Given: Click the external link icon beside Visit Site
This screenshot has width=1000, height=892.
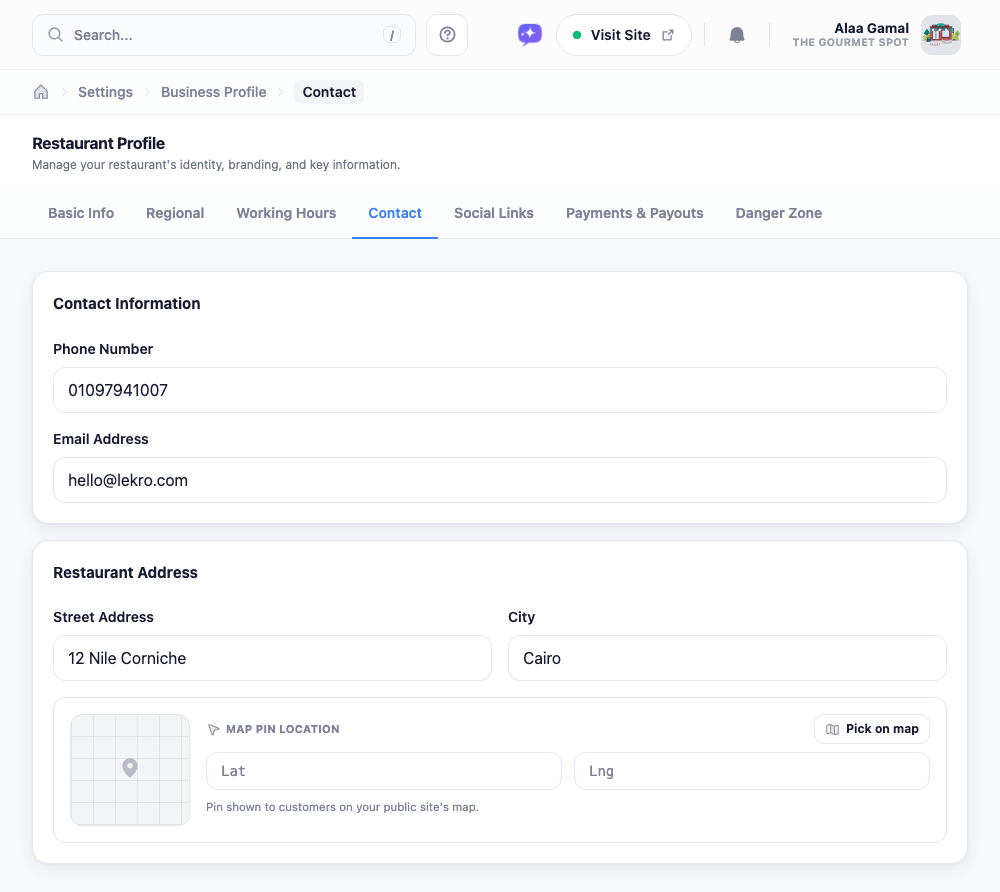Looking at the screenshot, I should coord(668,35).
